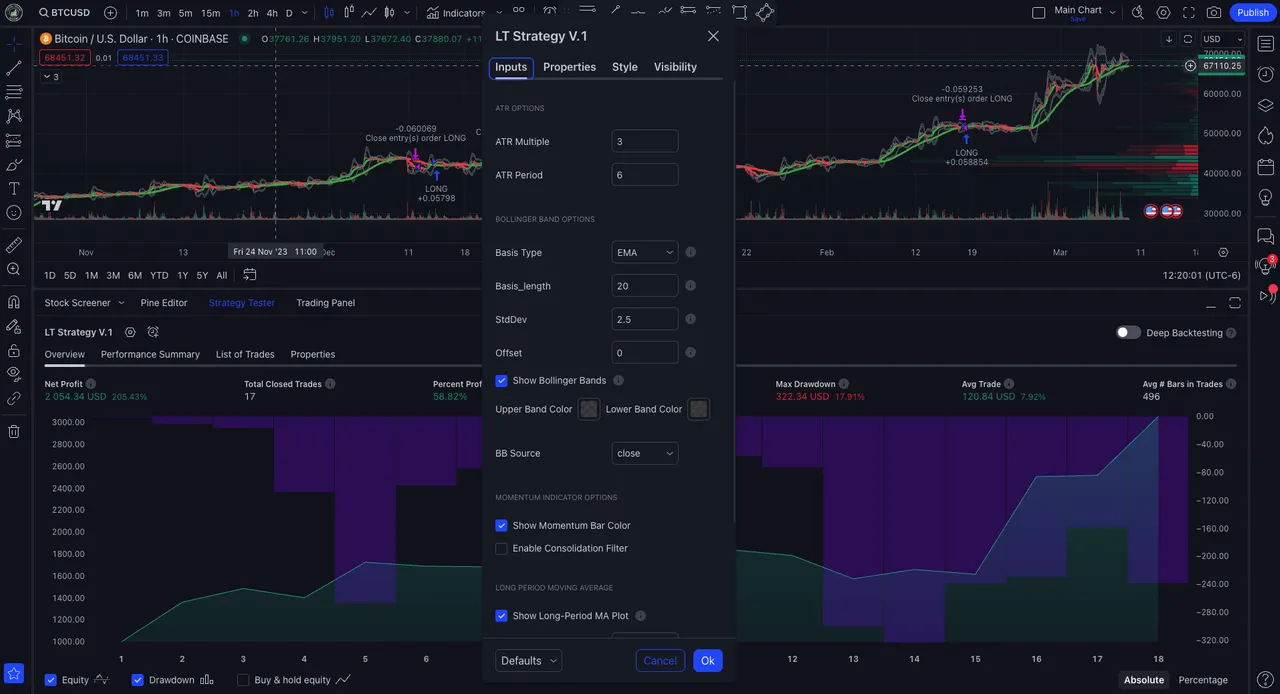Enable Buy & hold equity checkbox
The width and height of the screenshot is (1280, 694).
[243, 680]
